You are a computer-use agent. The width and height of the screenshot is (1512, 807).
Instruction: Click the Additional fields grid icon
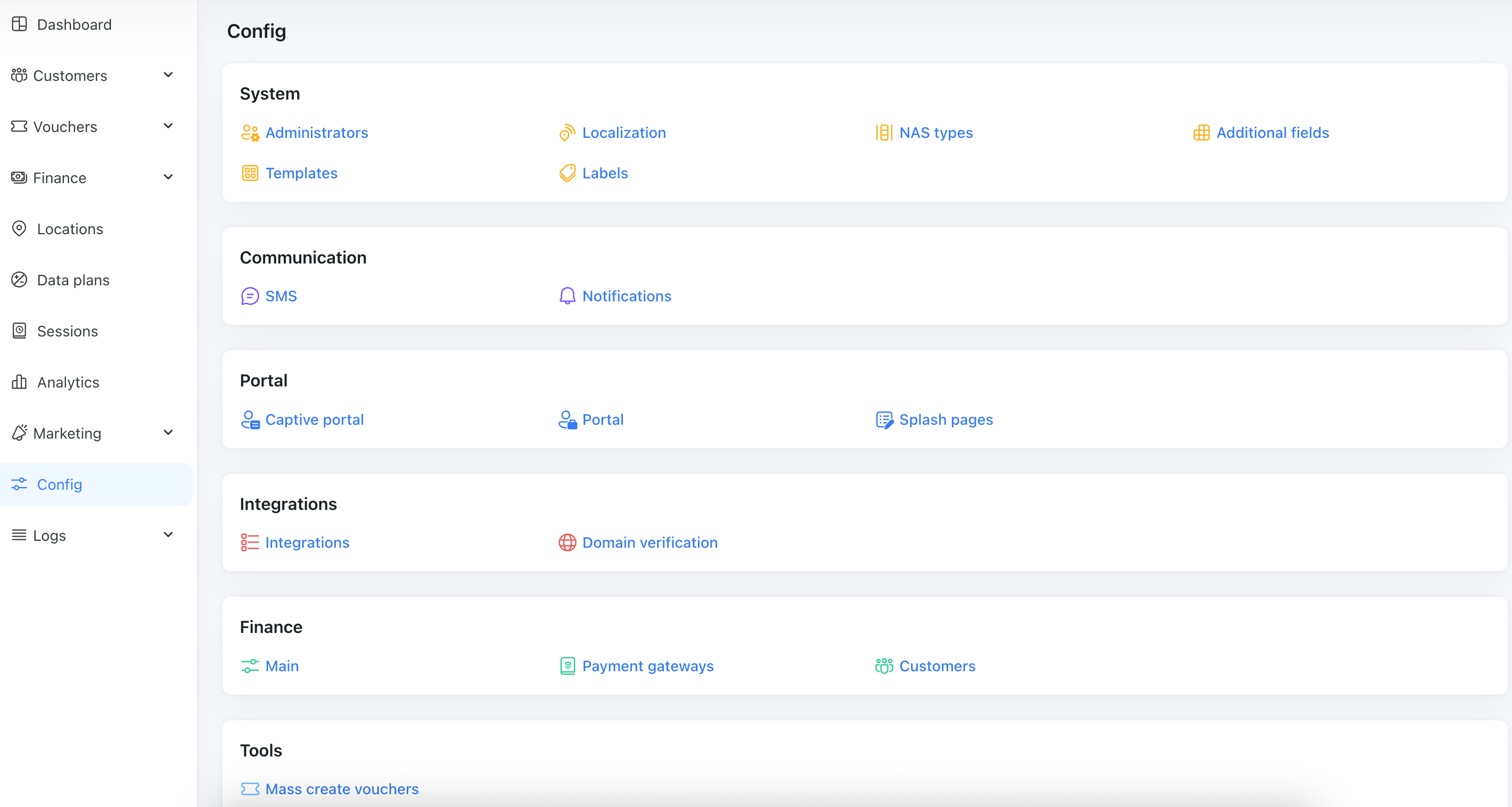pos(1201,133)
